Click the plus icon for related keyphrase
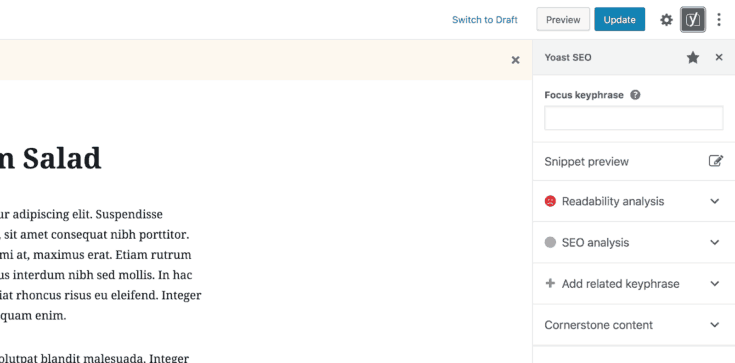Viewport: 735px width, 363px height. (x=550, y=283)
